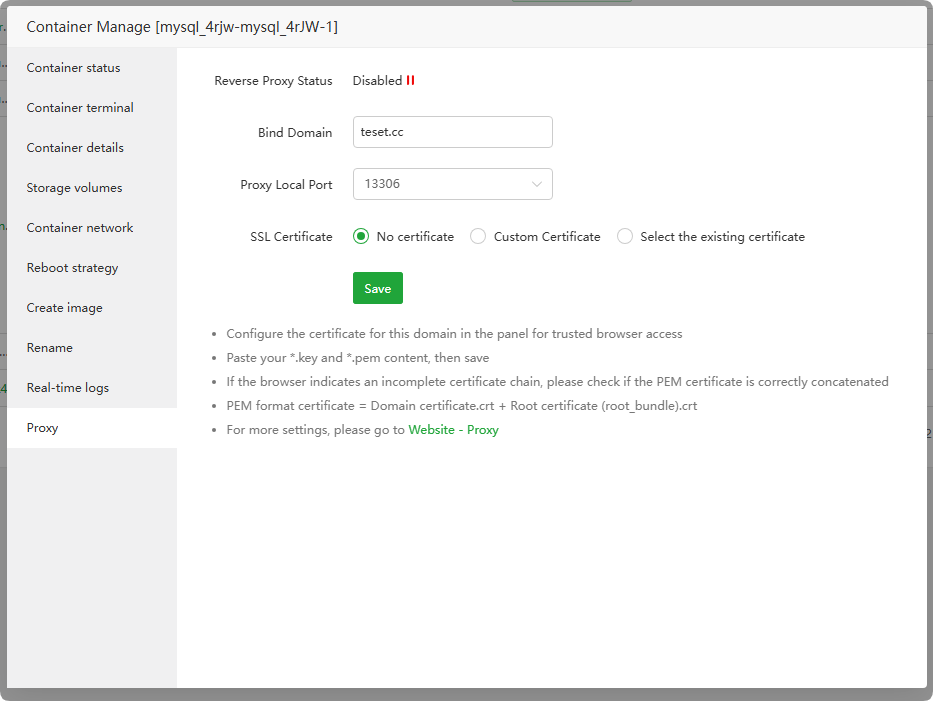Click the Bind Domain input field
The image size is (933, 701).
point(452,132)
